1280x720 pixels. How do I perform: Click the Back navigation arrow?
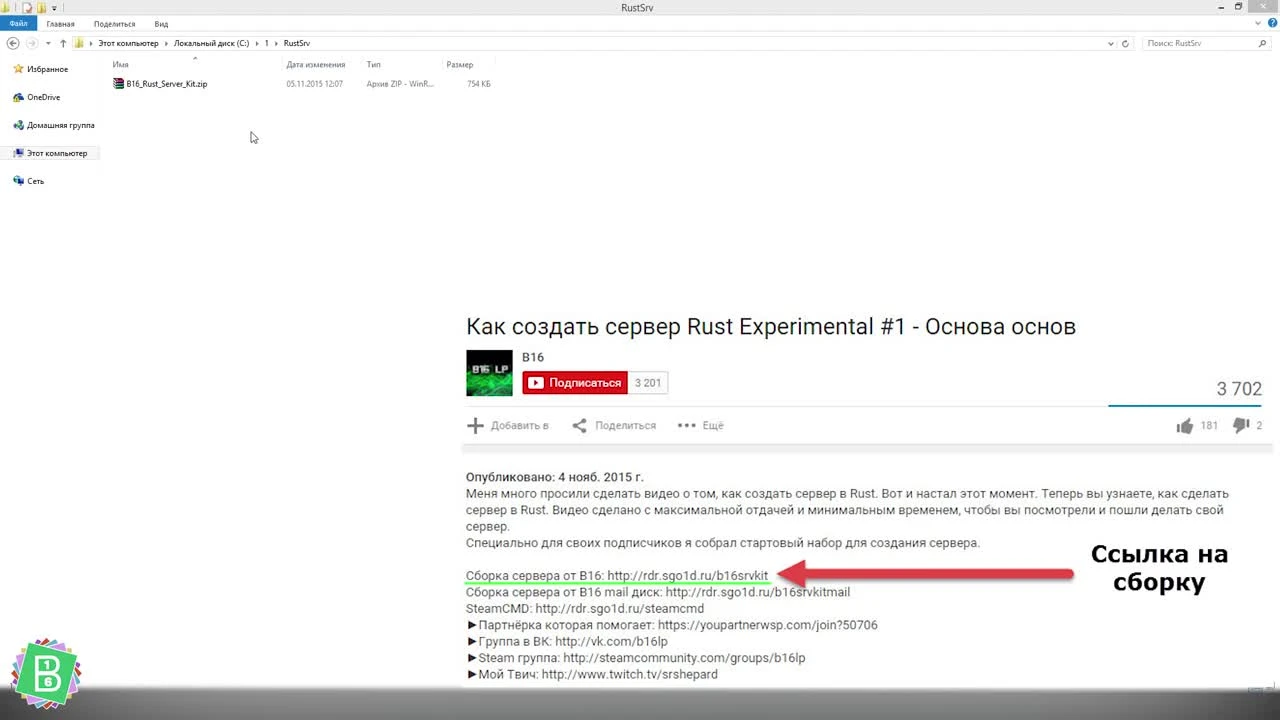click(x=13, y=43)
